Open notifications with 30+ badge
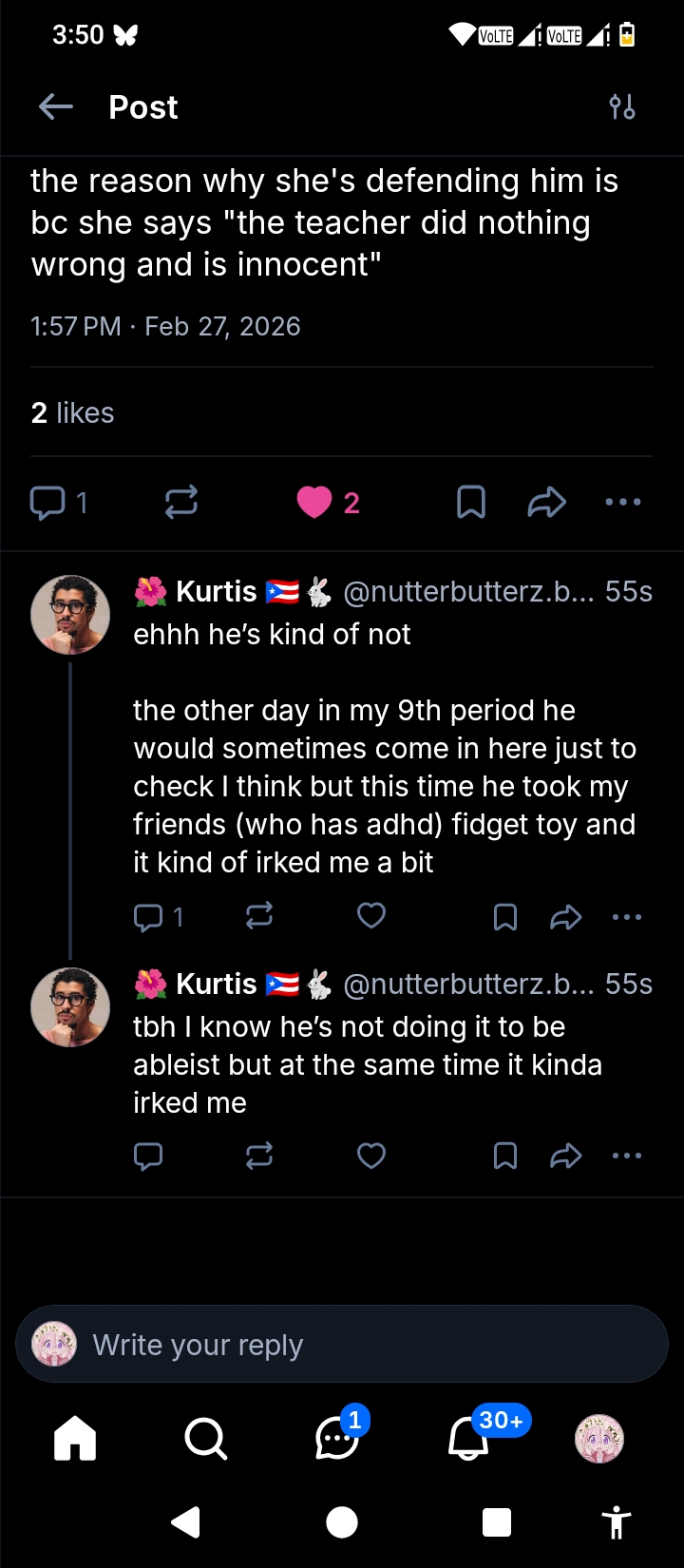The height and width of the screenshot is (1568, 684). (x=468, y=1438)
